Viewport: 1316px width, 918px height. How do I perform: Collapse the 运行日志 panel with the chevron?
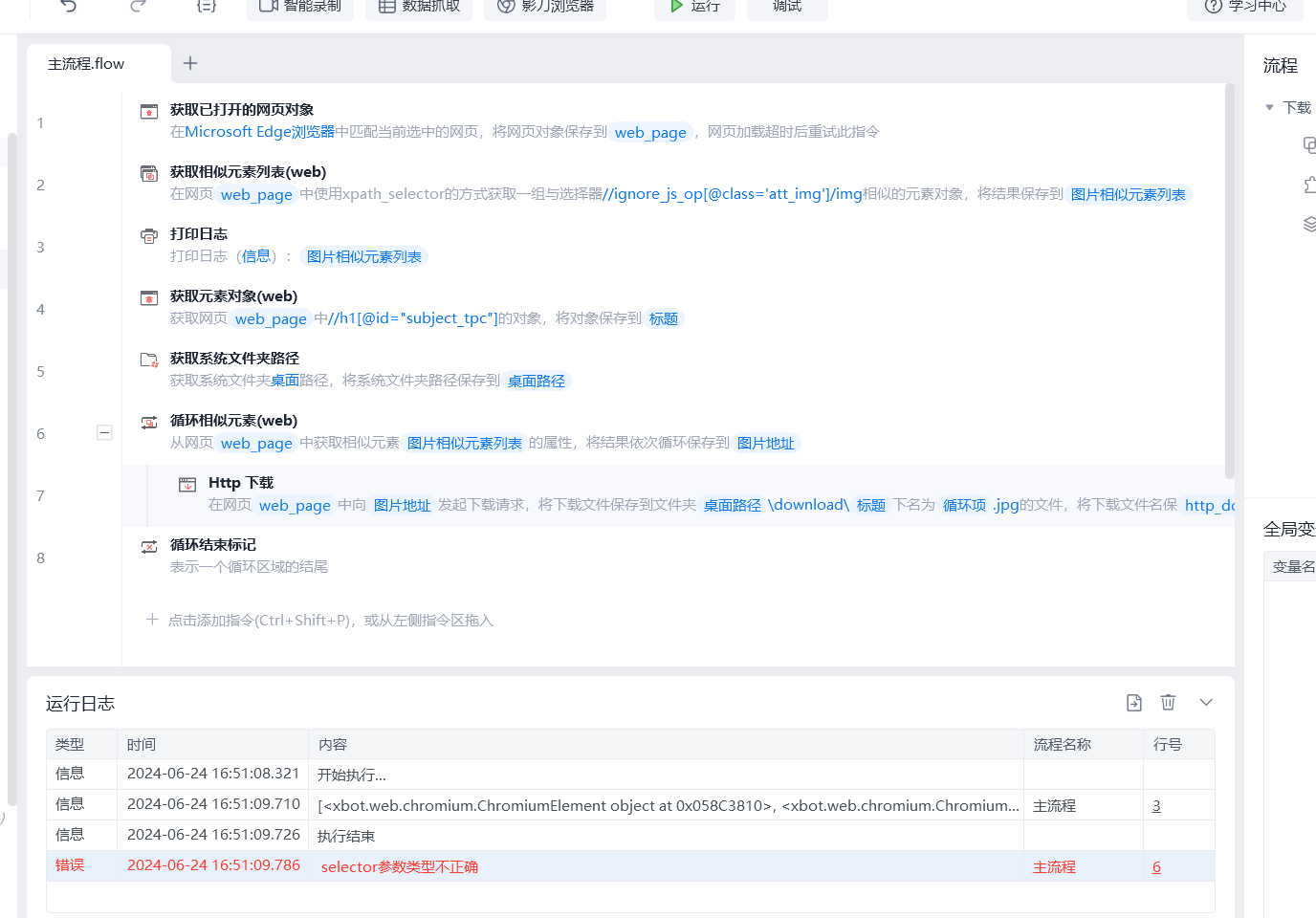pyautogui.click(x=1206, y=703)
